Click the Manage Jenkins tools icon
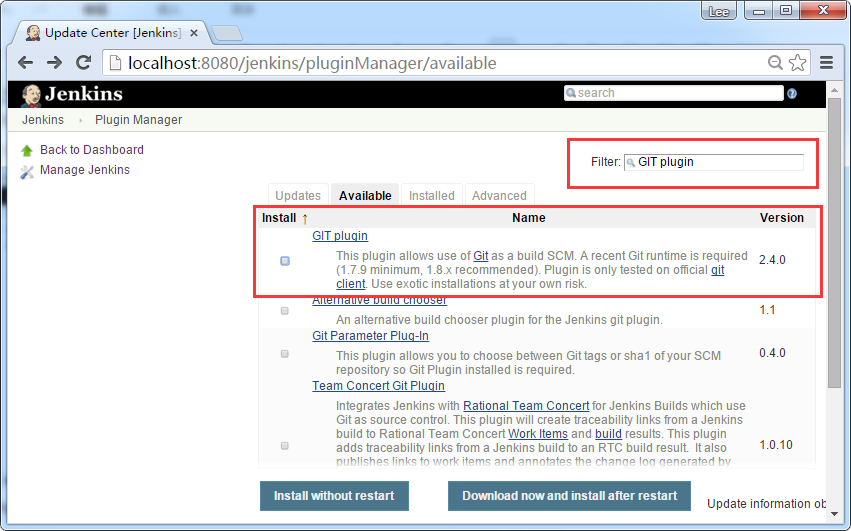This screenshot has height=531, width=851. click(x=27, y=171)
